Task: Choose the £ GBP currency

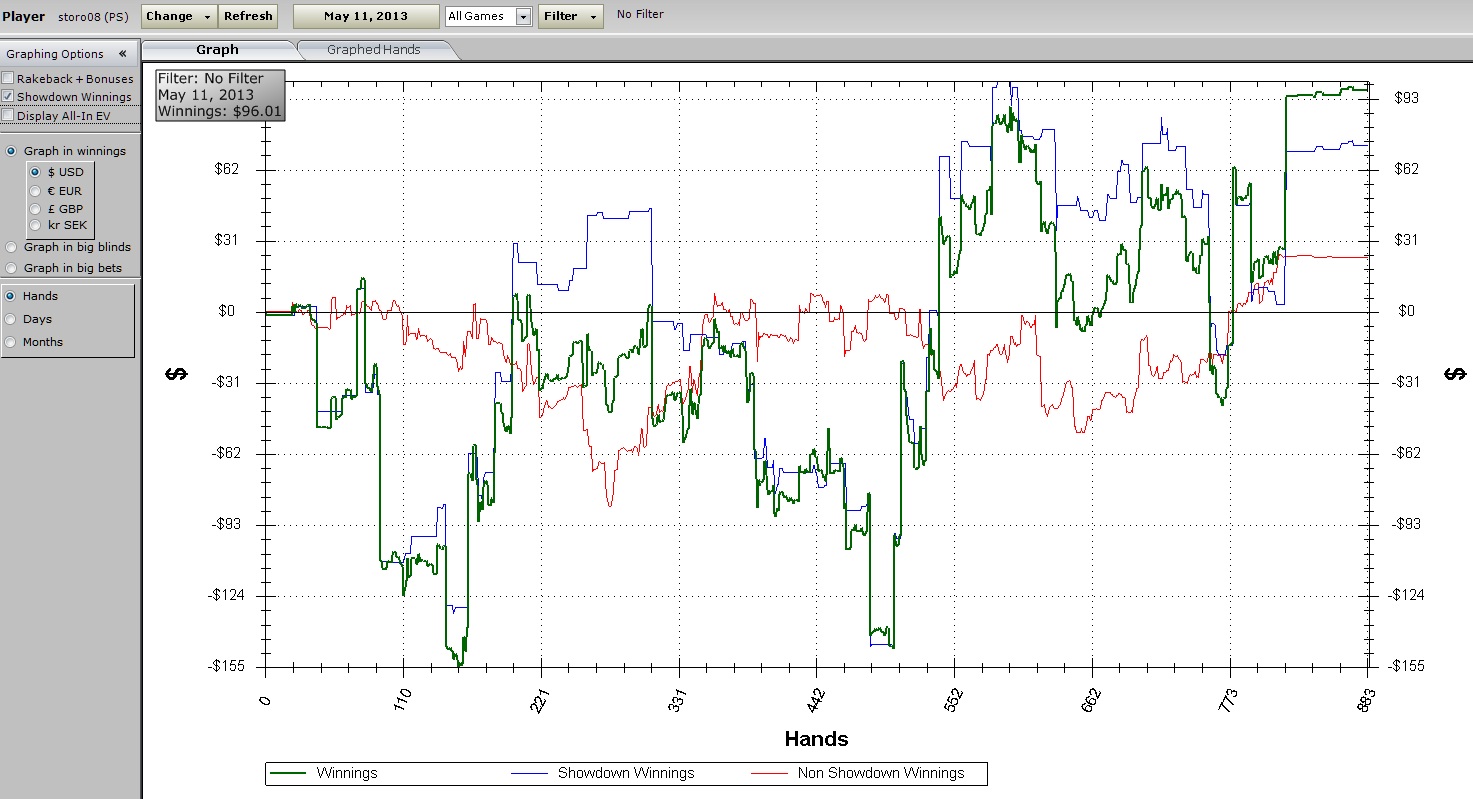Action: click(36, 209)
